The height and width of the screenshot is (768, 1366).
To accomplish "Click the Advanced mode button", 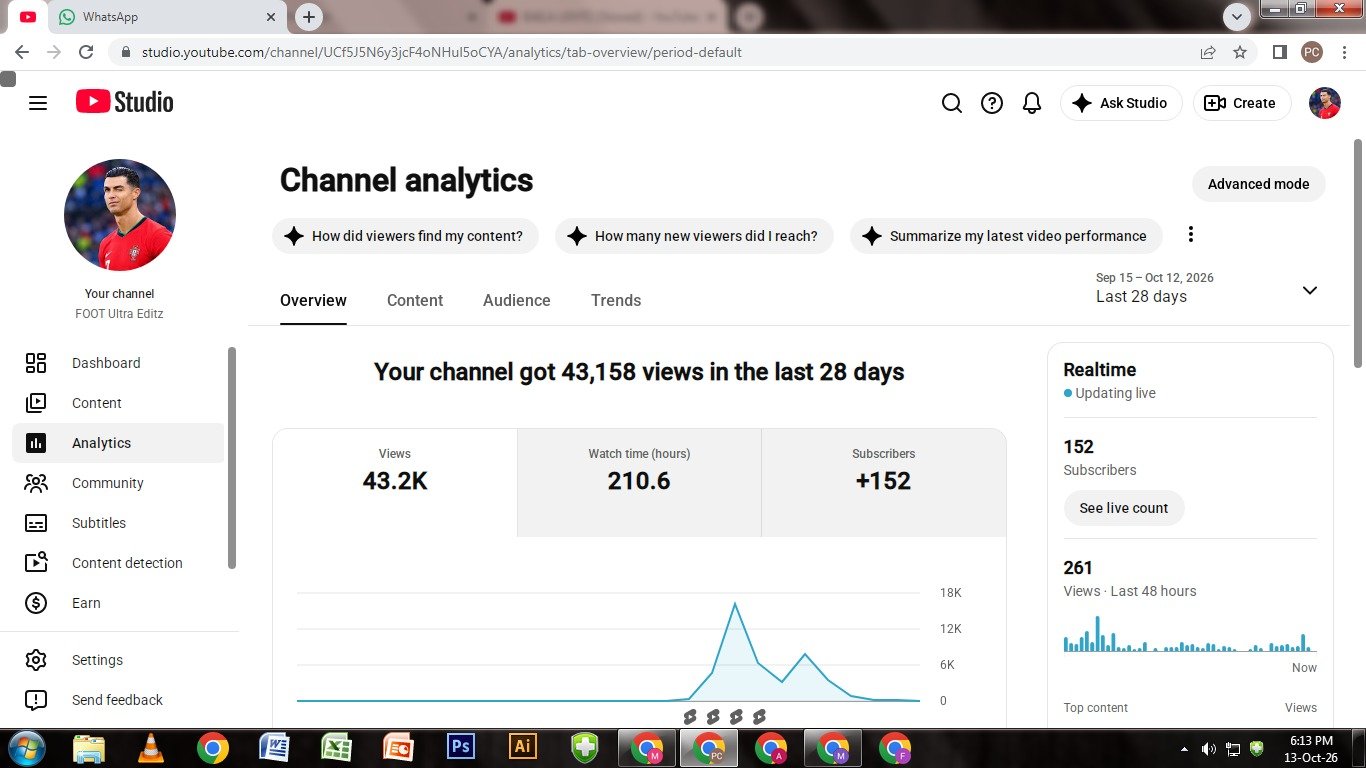I will click(1258, 184).
